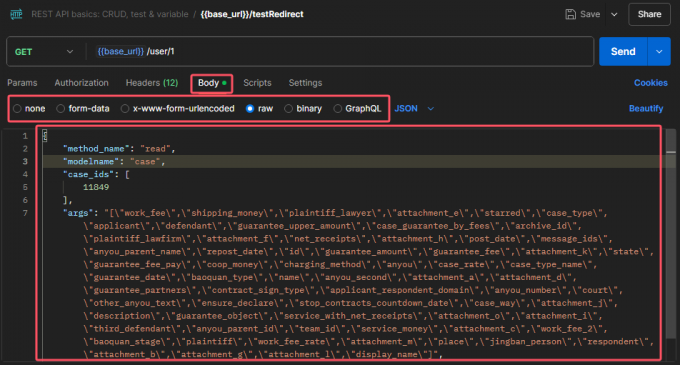Click the "args" key in editor

[78, 213]
